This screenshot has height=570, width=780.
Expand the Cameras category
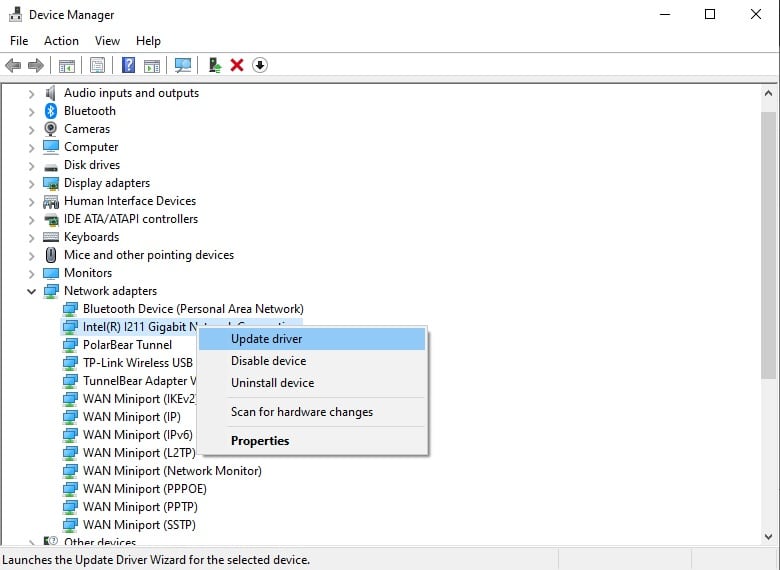point(31,129)
